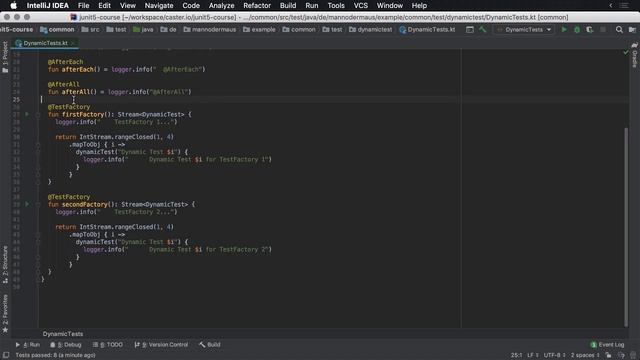Open the Event Log

[607, 345]
